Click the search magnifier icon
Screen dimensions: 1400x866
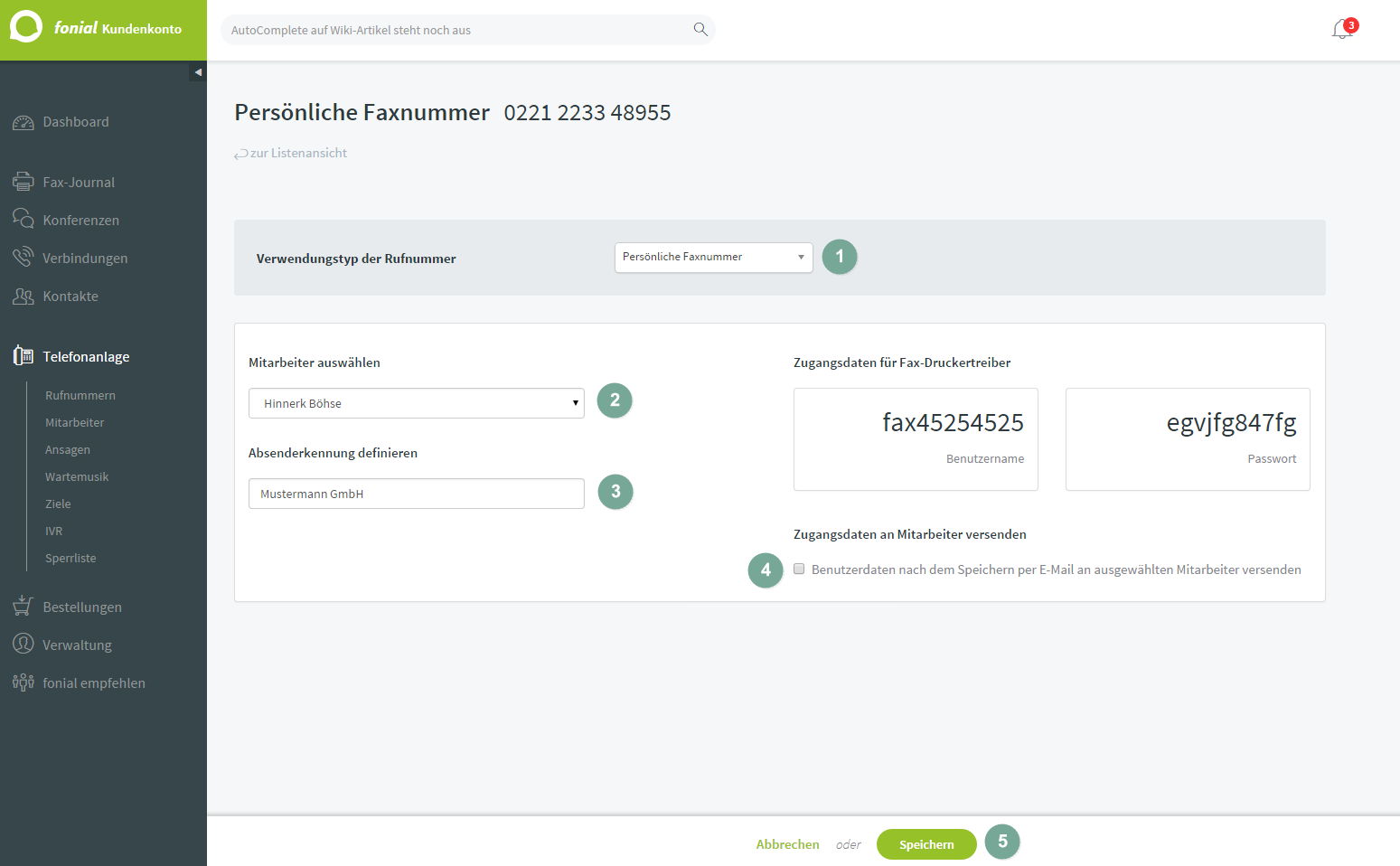coord(700,29)
